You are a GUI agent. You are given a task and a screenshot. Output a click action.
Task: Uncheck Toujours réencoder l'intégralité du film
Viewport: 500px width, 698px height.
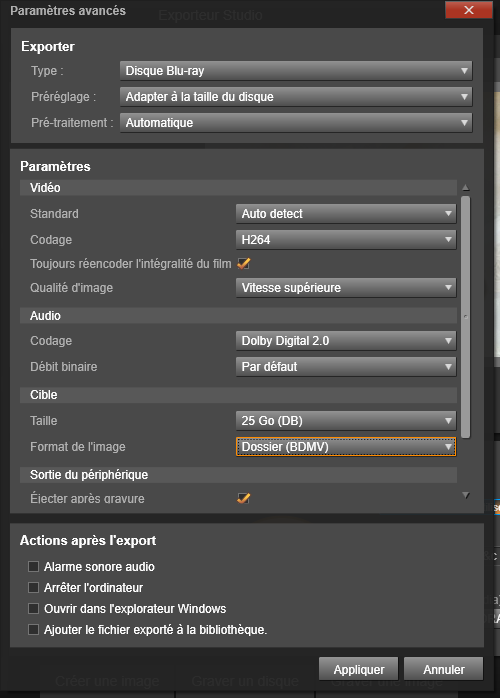point(243,264)
